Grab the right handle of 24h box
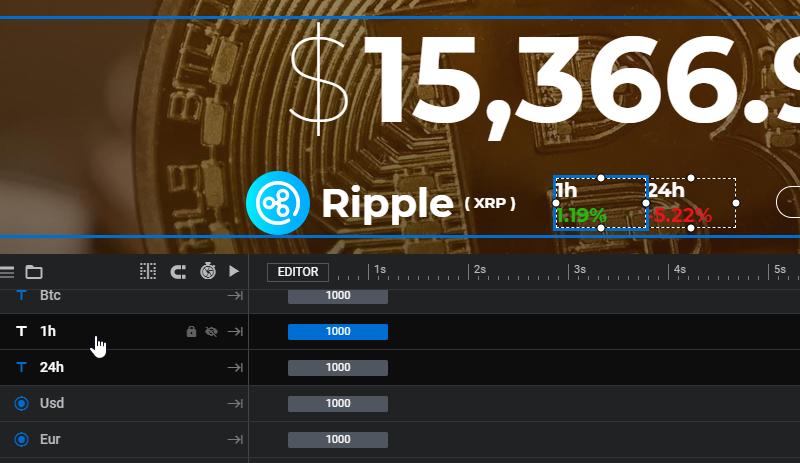The image size is (800, 463). point(736,203)
